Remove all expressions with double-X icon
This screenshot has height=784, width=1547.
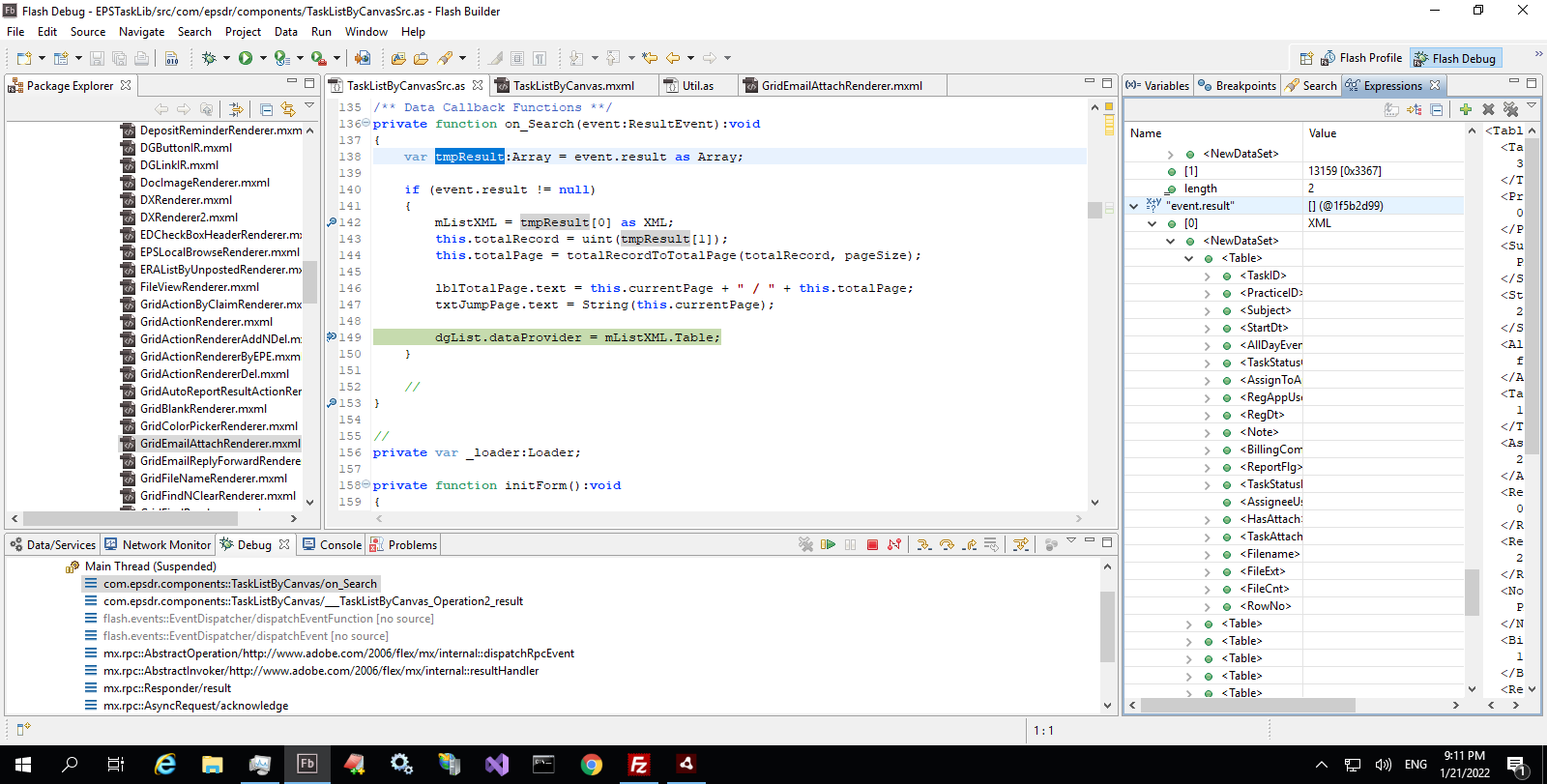click(1510, 109)
